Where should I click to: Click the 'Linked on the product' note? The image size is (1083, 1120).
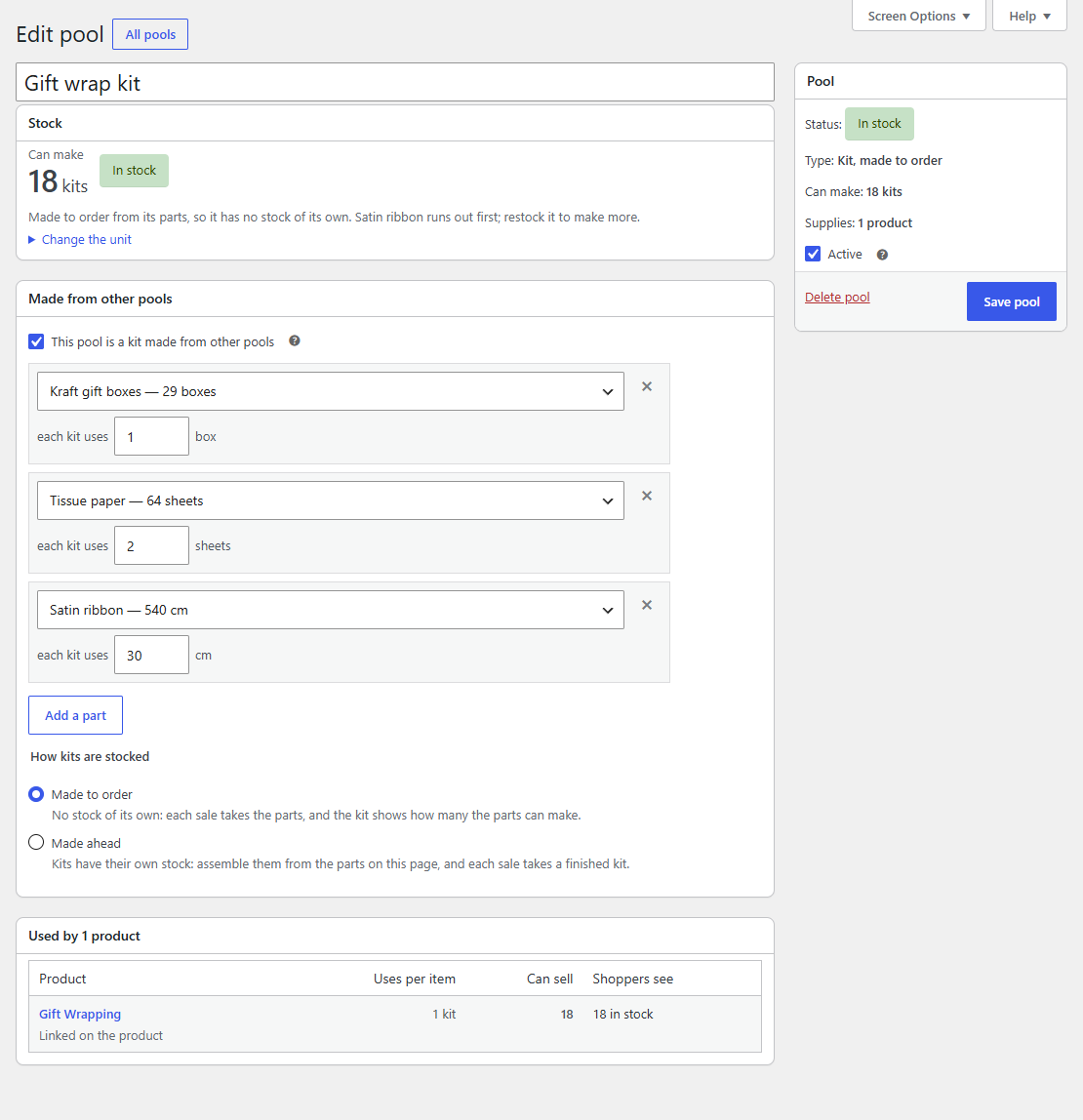coord(100,1035)
